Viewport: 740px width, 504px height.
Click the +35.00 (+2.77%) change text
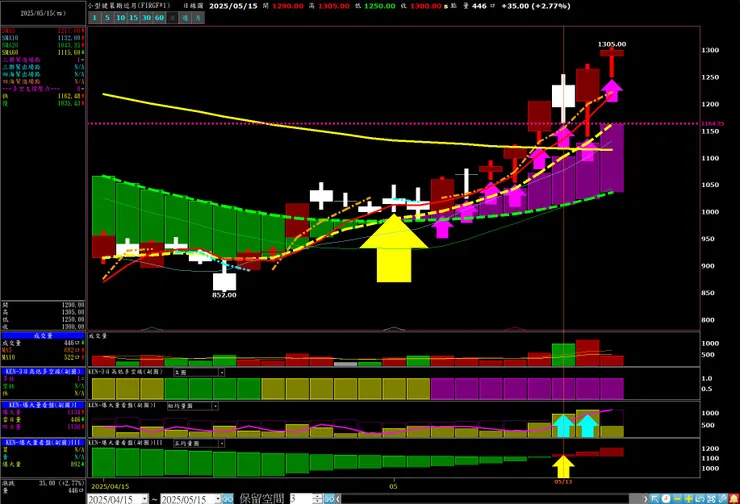pyautogui.click(x=536, y=6)
